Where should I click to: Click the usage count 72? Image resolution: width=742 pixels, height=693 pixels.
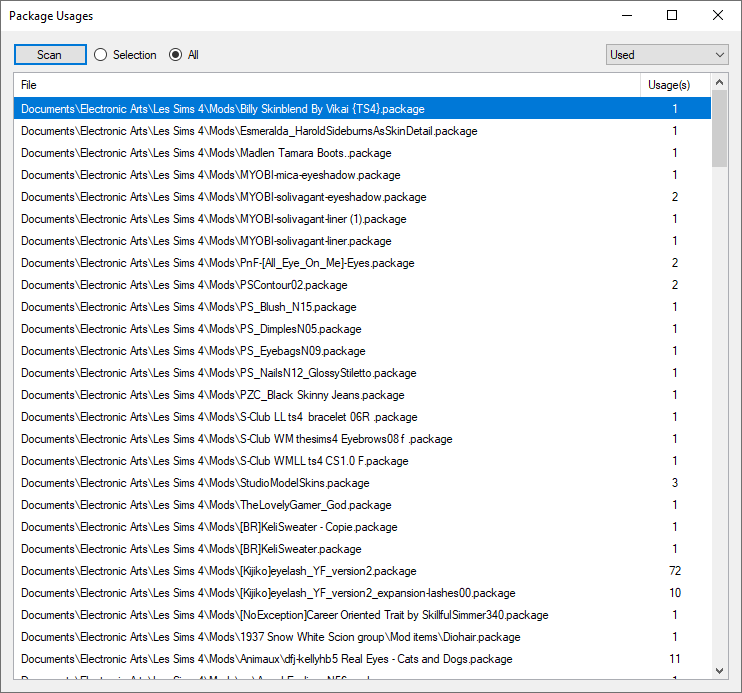click(675, 571)
